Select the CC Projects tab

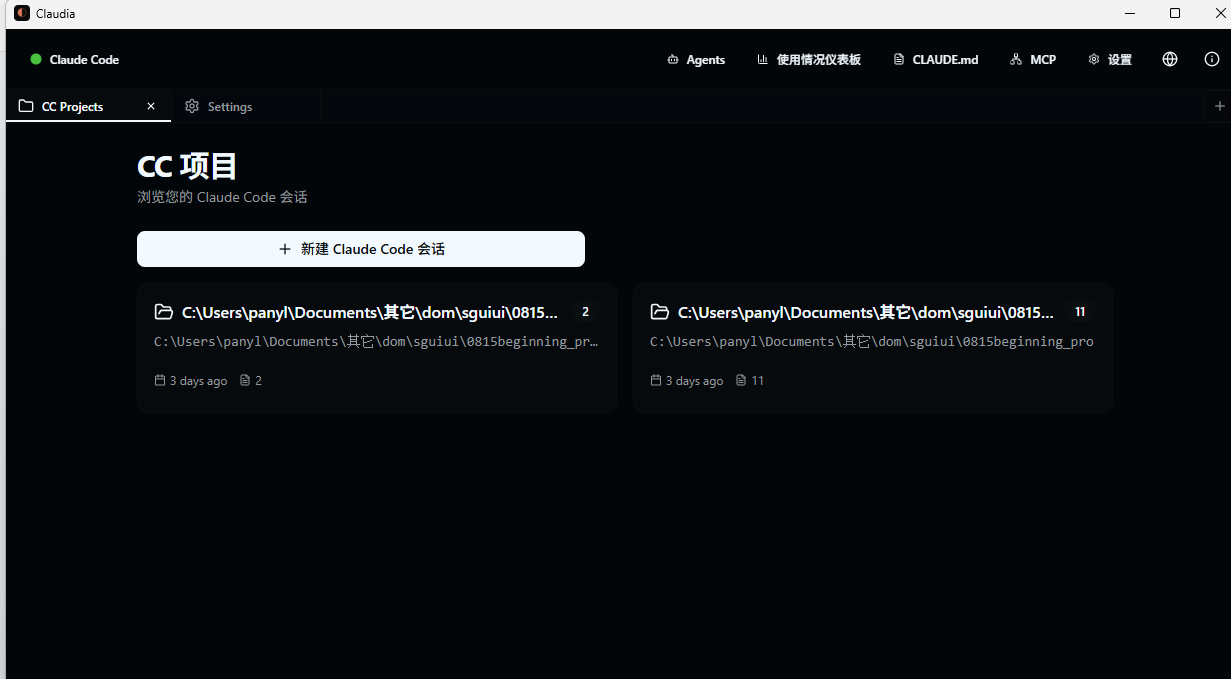tap(72, 107)
